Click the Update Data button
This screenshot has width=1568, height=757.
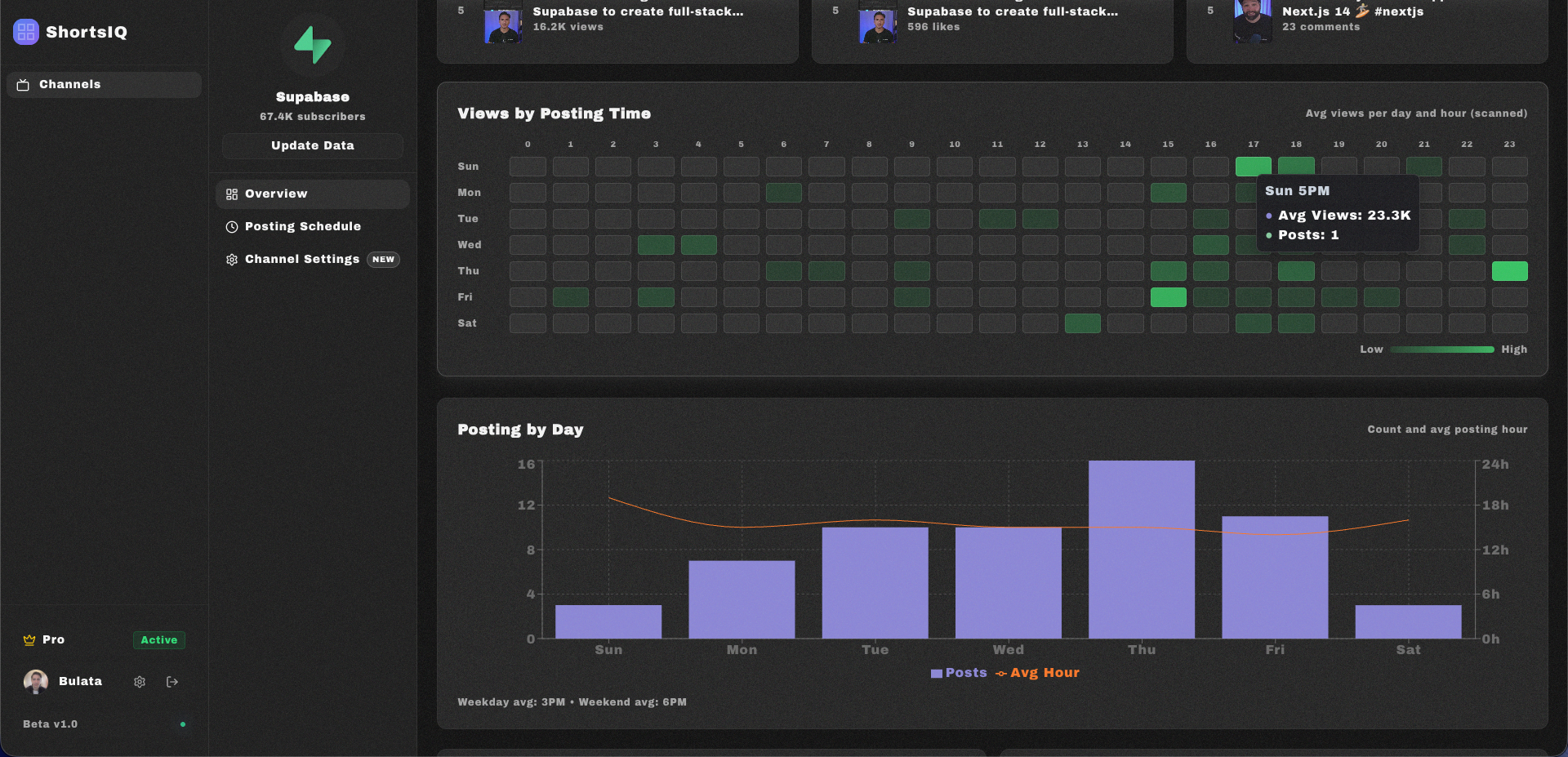(313, 145)
